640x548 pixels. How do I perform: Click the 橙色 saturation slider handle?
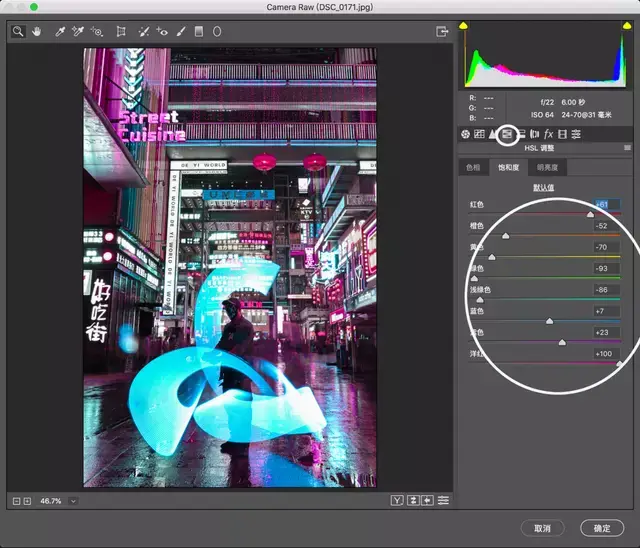(x=505, y=236)
